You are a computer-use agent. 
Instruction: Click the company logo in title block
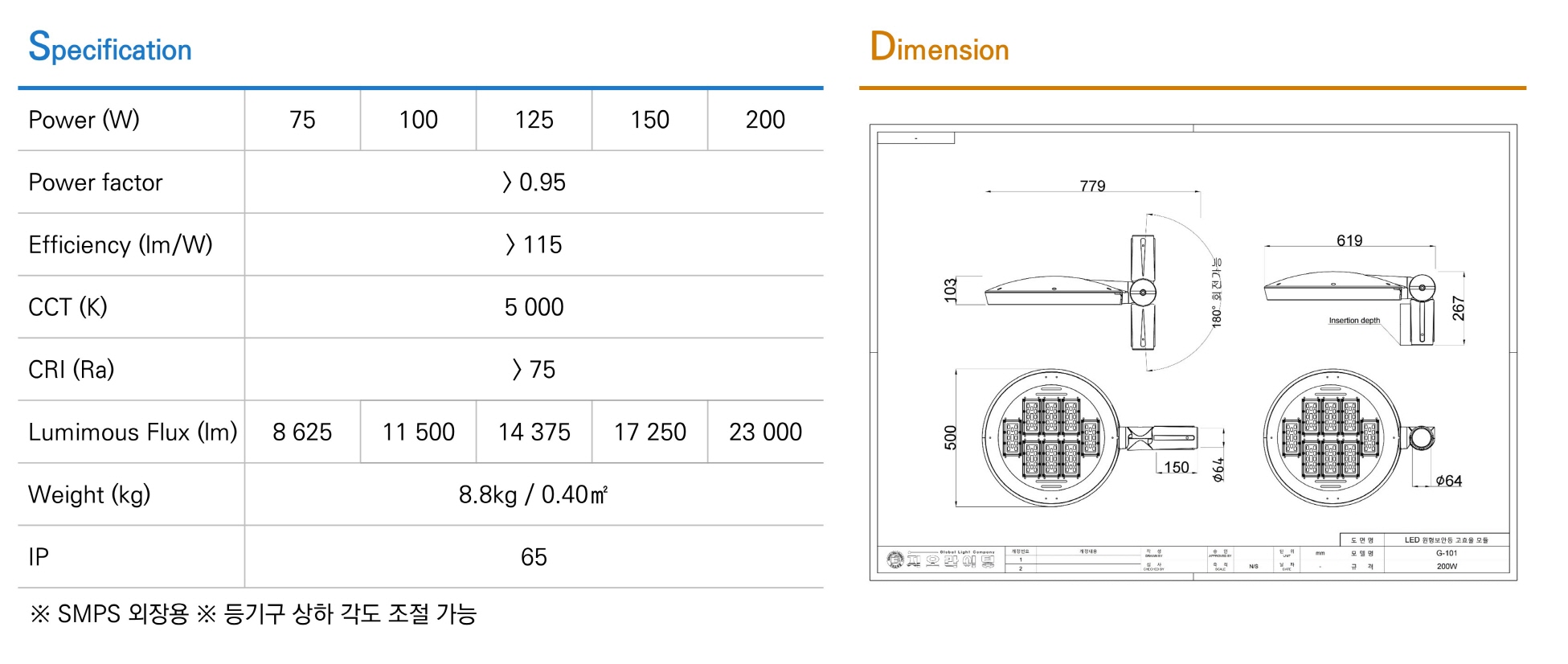[x=895, y=559]
